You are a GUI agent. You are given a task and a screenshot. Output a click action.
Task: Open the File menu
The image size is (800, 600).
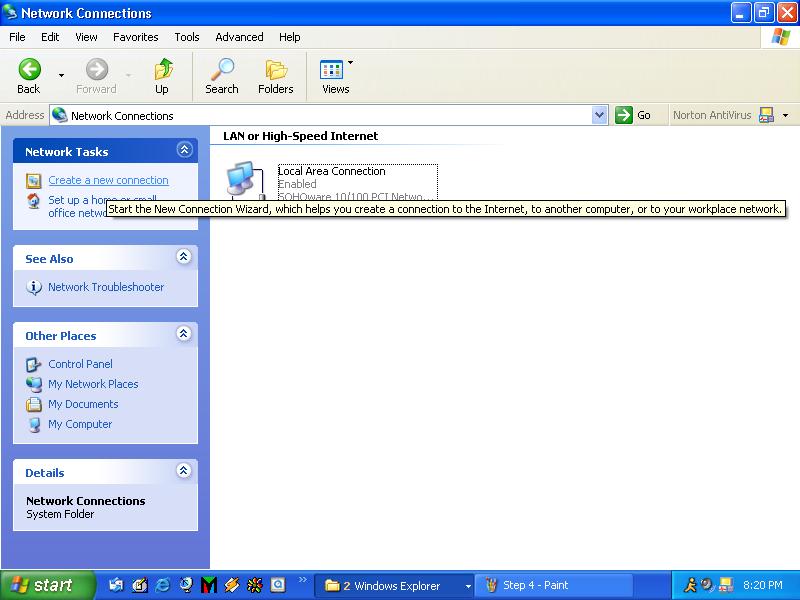[17, 37]
